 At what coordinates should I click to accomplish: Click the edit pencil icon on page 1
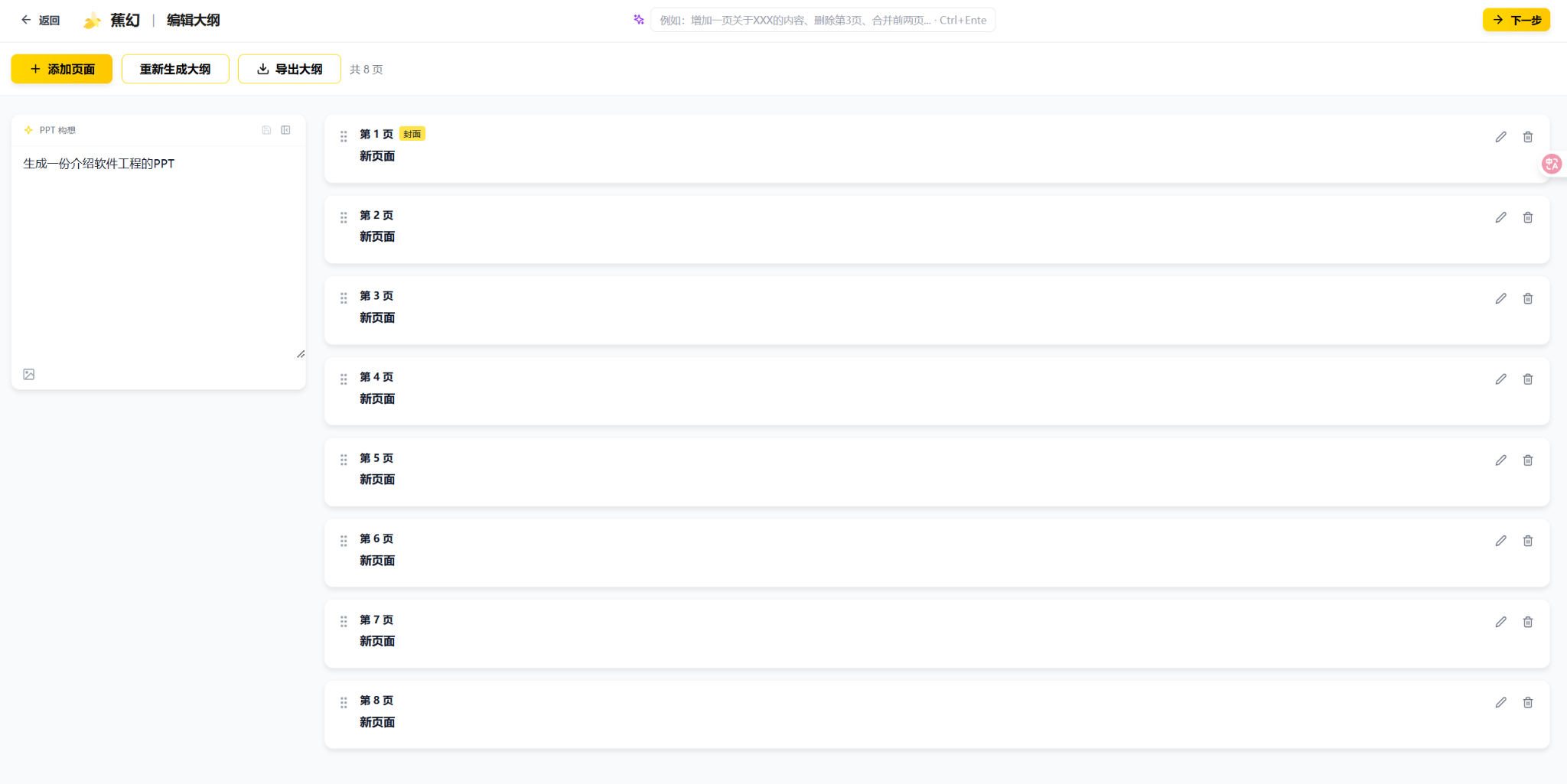point(1500,137)
